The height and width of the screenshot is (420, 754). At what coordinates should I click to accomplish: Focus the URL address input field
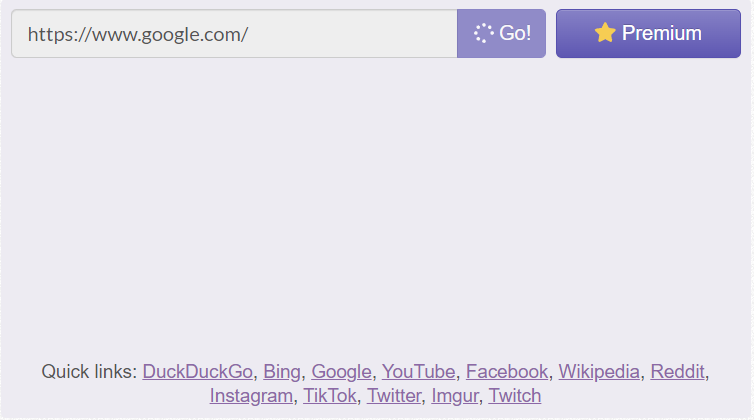350,34
